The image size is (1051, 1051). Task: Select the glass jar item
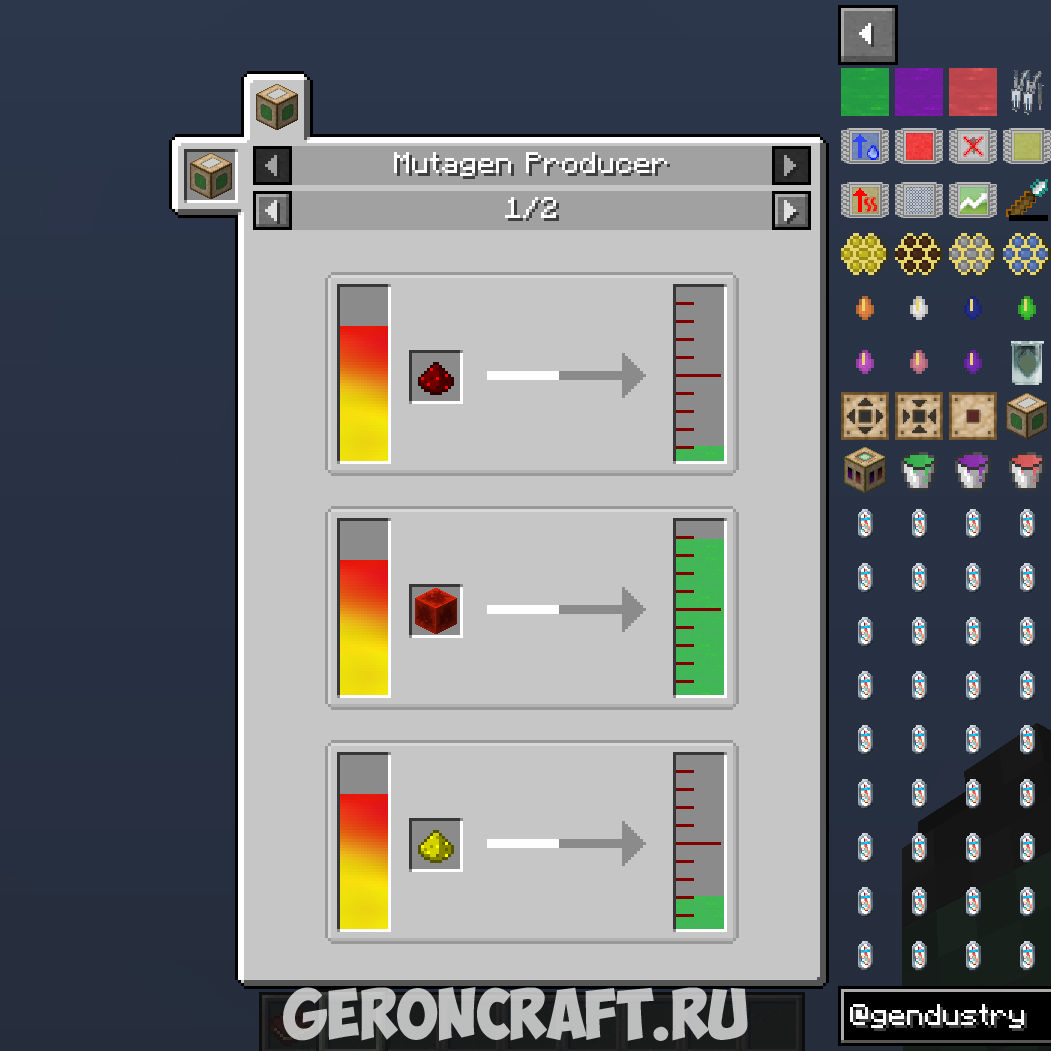pyautogui.click(x=1026, y=363)
